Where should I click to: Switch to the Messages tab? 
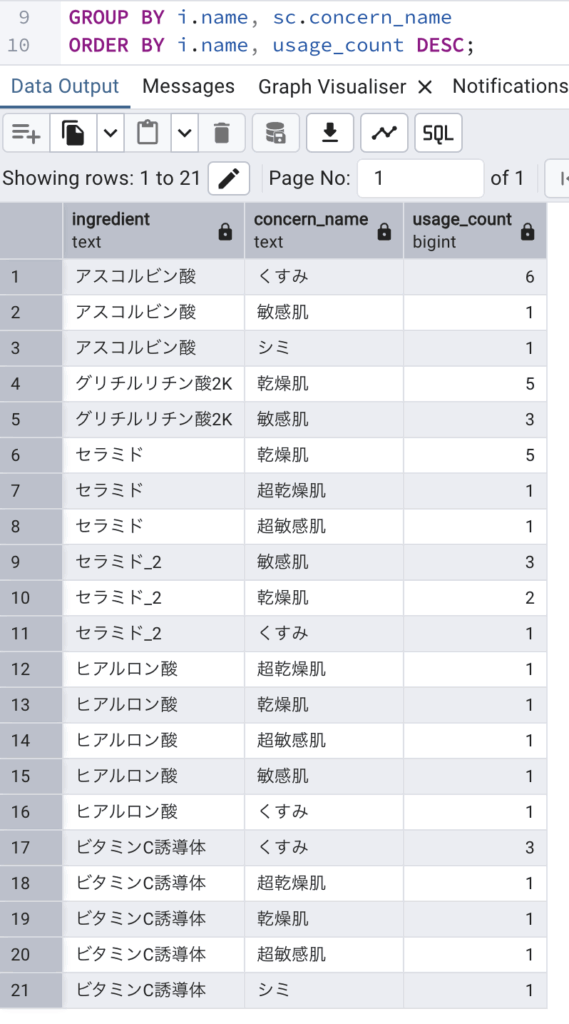[188, 86]
